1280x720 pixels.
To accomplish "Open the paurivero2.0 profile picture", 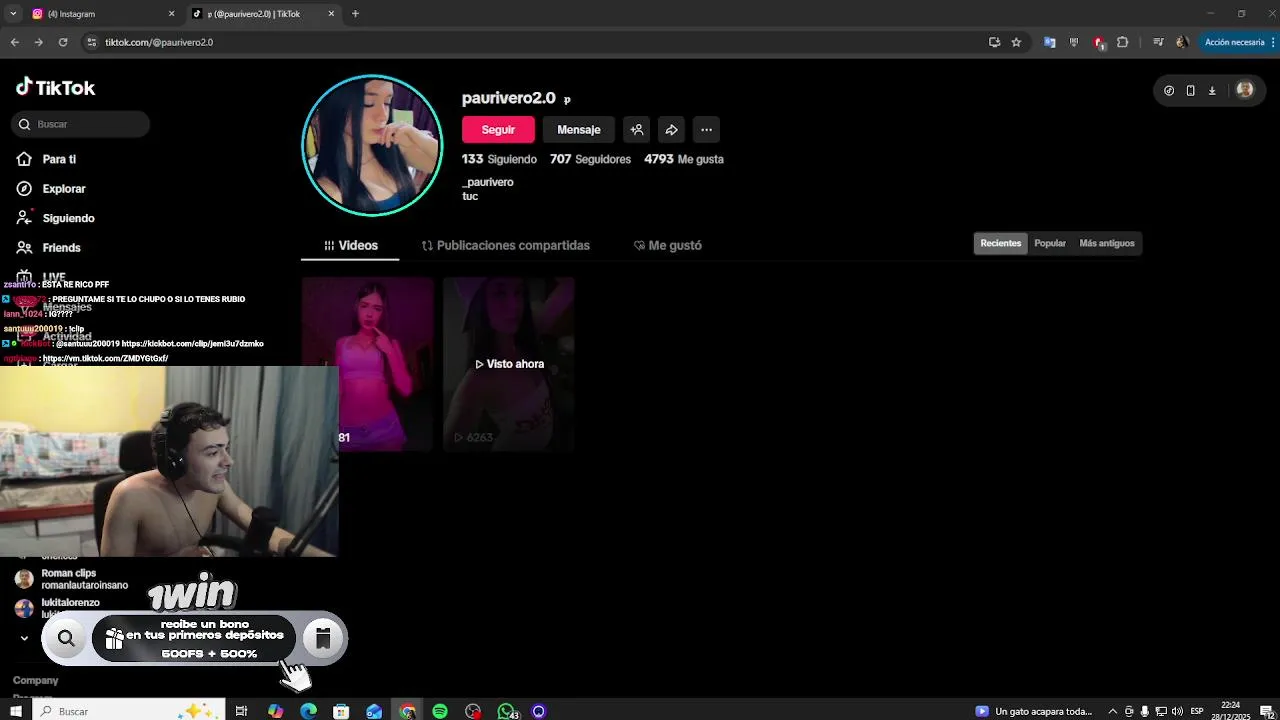I will click(372, 145).
